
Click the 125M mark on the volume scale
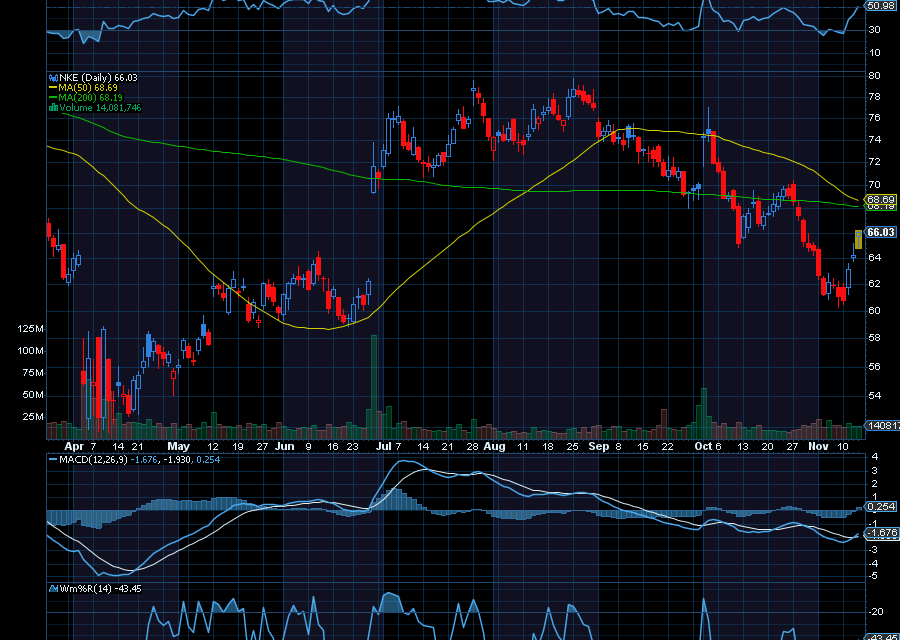(30, 327)
